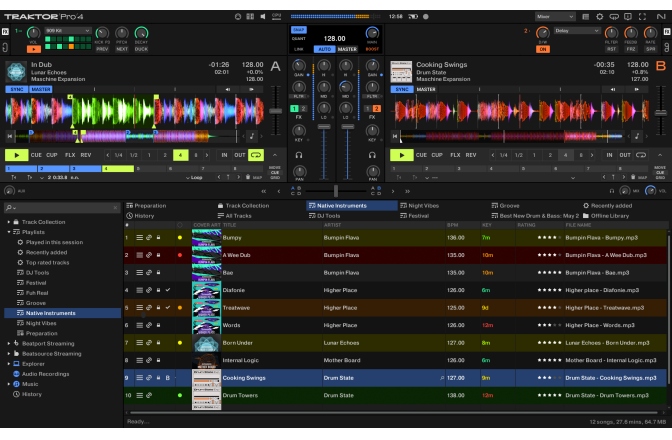The height and width of the screenshot is (440, 672).
Task: Turn off the Delay effect ON button
Action: coord(543,49)
